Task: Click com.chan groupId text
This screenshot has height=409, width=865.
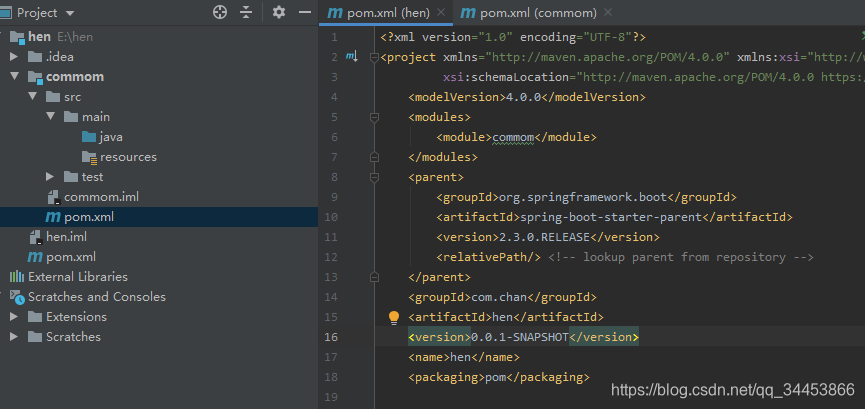Action: (x=499, y=297)
